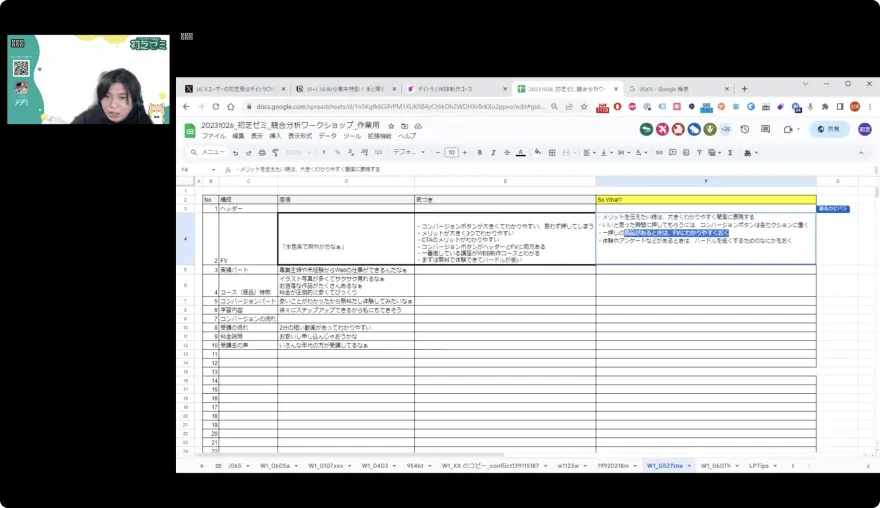
Task: Apply percent format icon
Action: (337, 153)
